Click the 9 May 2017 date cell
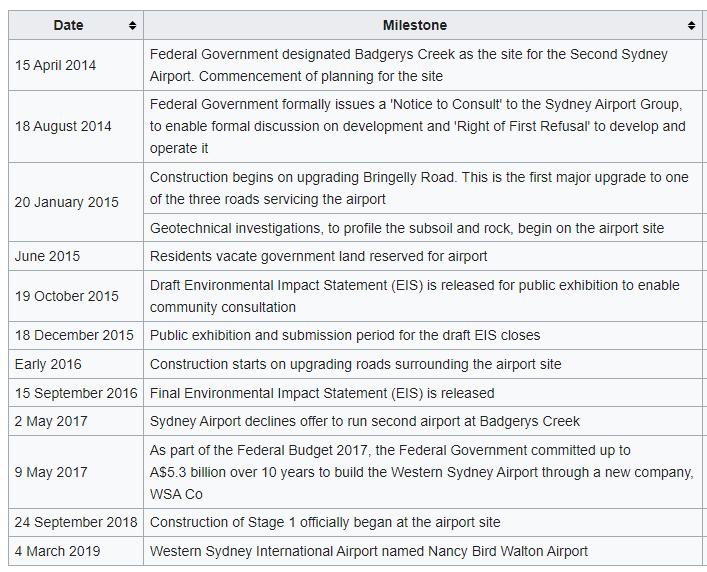Viewport: 707px width, 572px height. tap(51, 472)
